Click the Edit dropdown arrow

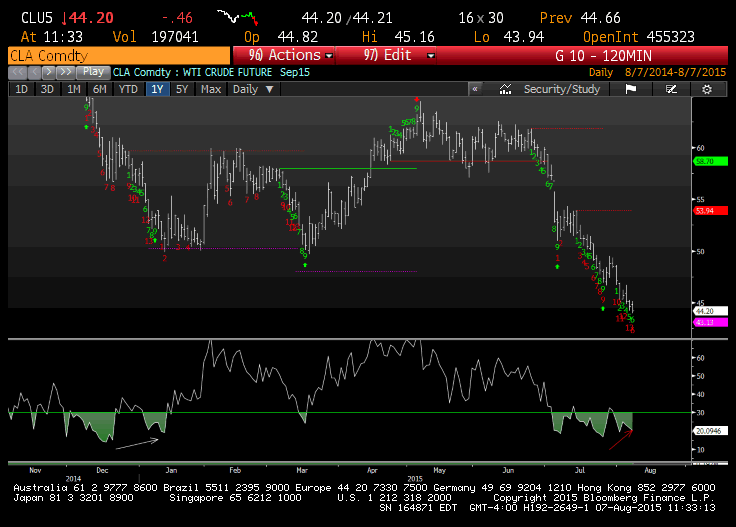(430, 56)
